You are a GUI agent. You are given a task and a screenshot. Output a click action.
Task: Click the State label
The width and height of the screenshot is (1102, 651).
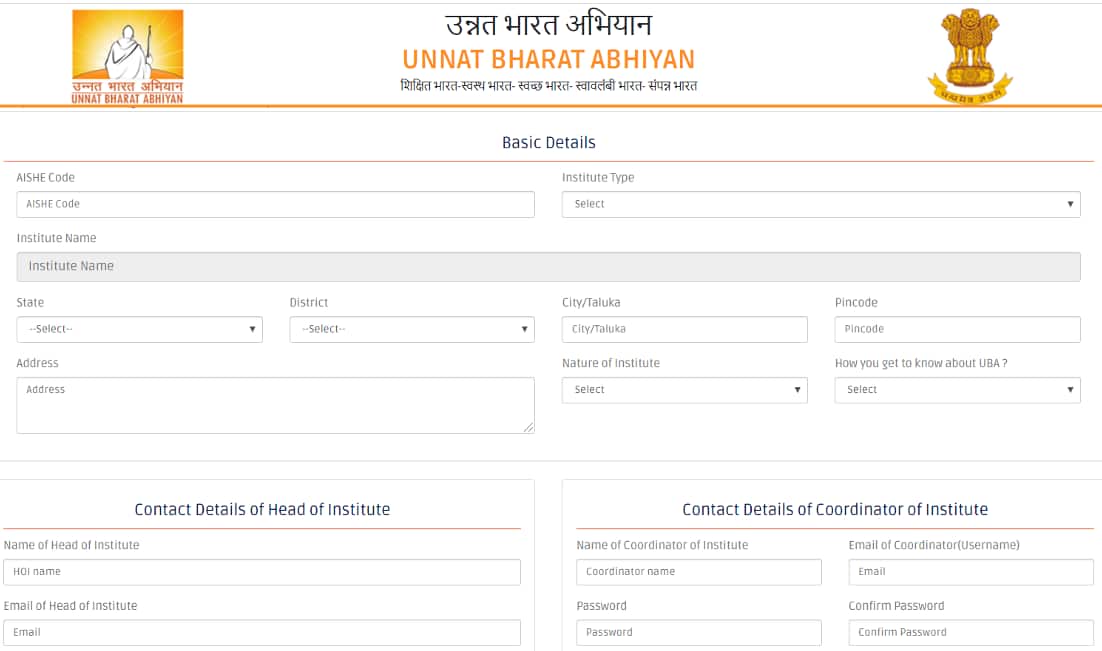tap(30, 303)
